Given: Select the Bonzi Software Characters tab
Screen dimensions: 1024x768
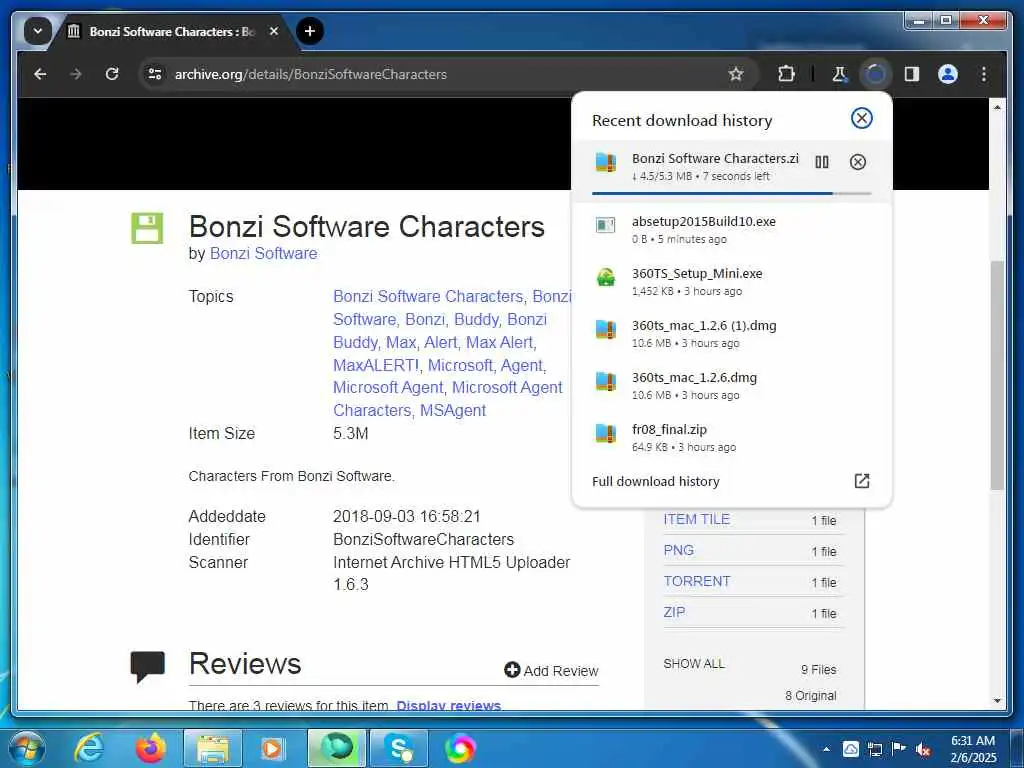Looking at the screenshot, I should coord(172,31).
